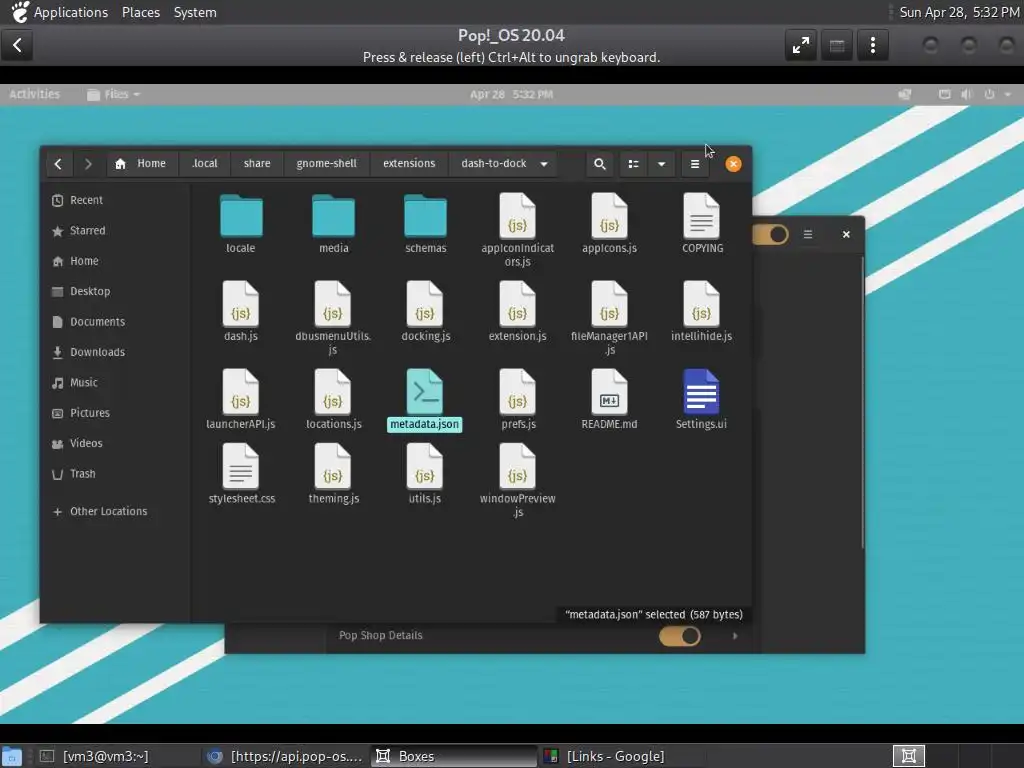The width and height of the screenshot is (1024, 768).
Task: Open view options dropdown arrow in Files
Action: pos(661,164)
